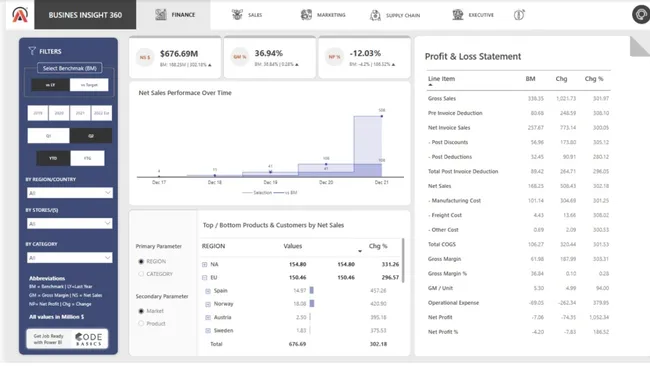The height and width of the screenshot is (366, 650).
Task: Click the $676.69M net sales value
Action: click(179, 53)
